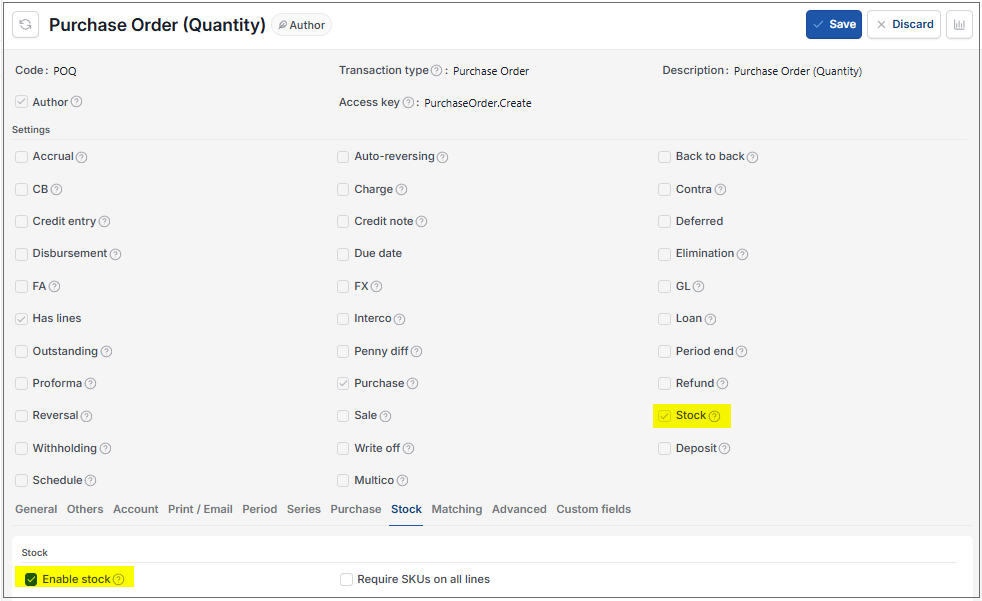982x601 pixels.
Task: Click the help icon beside Access key
Action: pyautogui.click(x=408, y=103)
